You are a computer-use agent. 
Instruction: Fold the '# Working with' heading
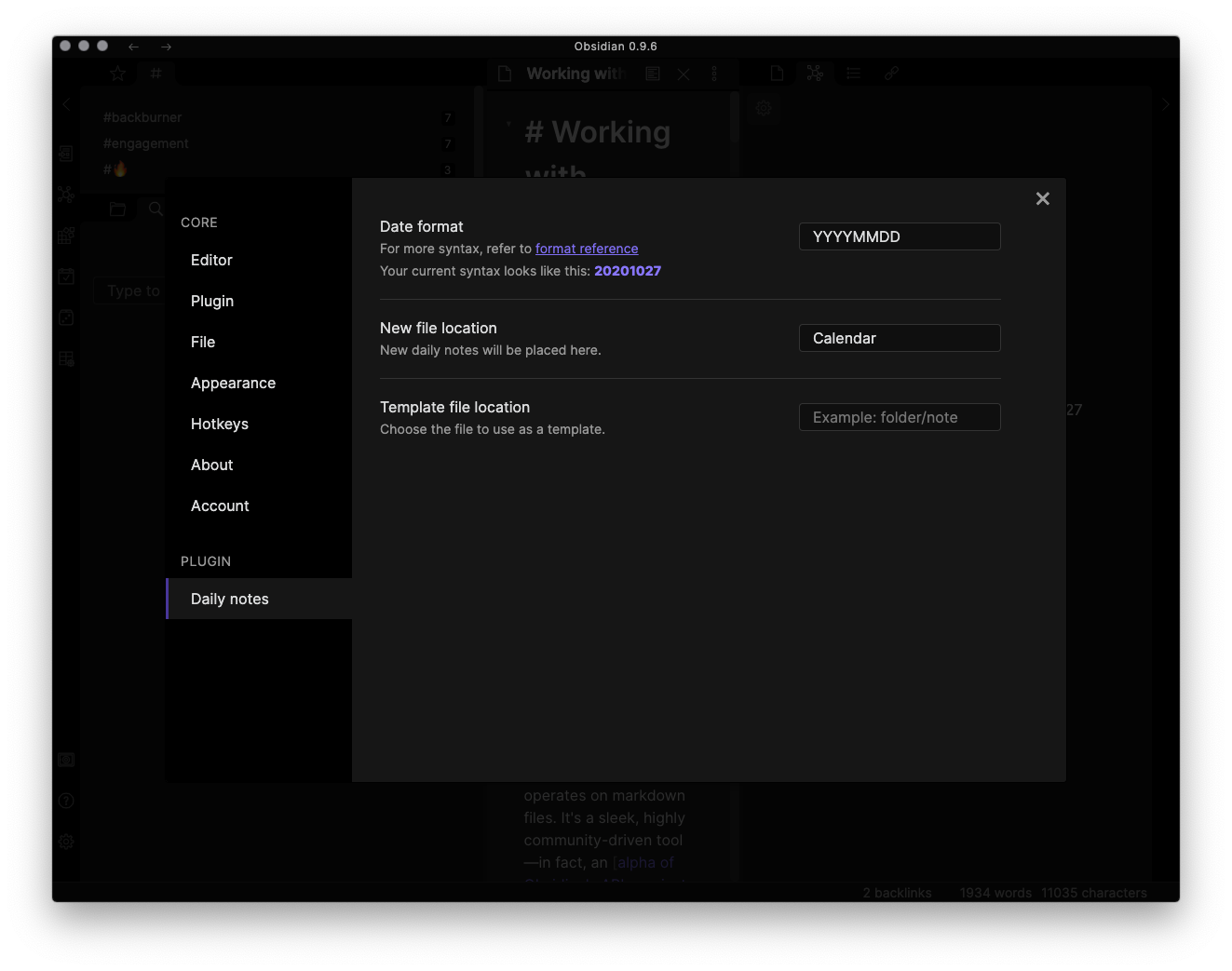(508, 124)
